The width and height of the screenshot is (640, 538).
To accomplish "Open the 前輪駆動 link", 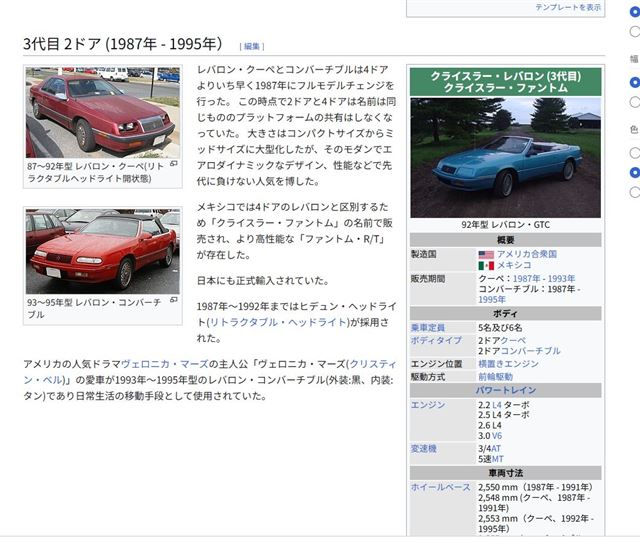I will [x=495, y=376].
